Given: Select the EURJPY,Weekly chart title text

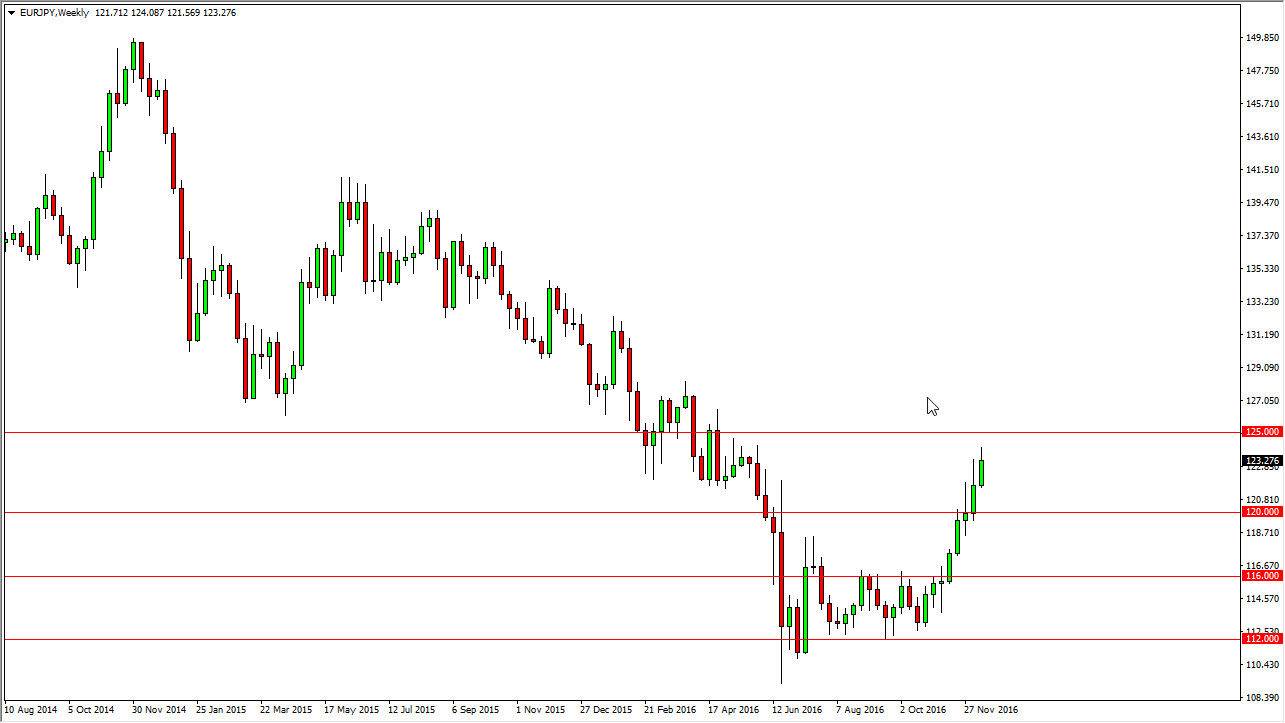Looking at the screenshot, I should (55, 13).
